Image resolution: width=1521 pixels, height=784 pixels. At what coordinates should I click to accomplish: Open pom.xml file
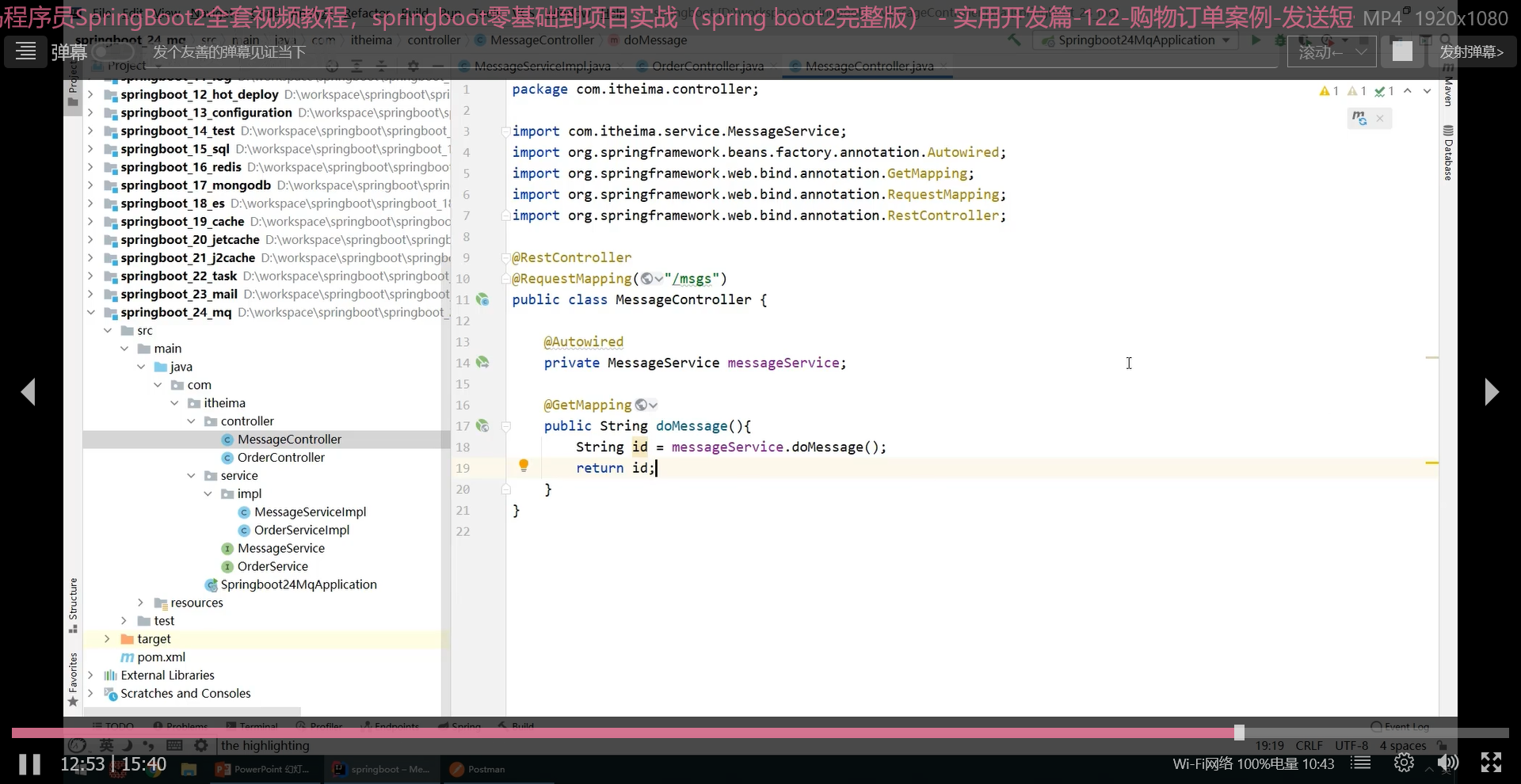coord(162,657)
